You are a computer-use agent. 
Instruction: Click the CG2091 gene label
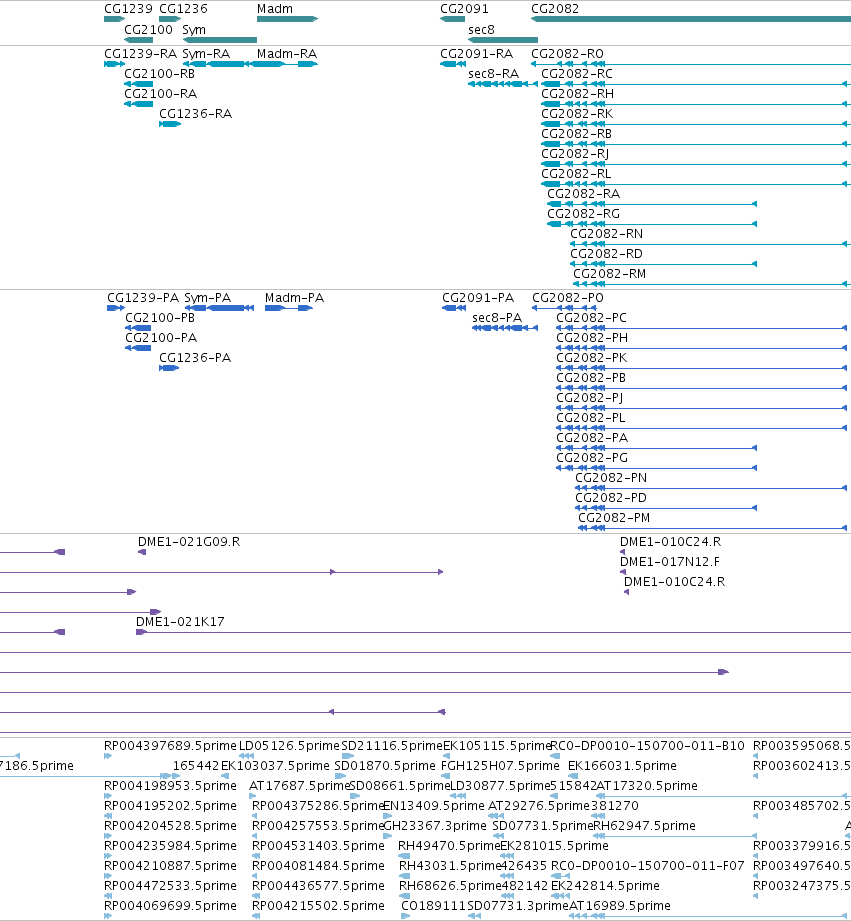point(464,9)
